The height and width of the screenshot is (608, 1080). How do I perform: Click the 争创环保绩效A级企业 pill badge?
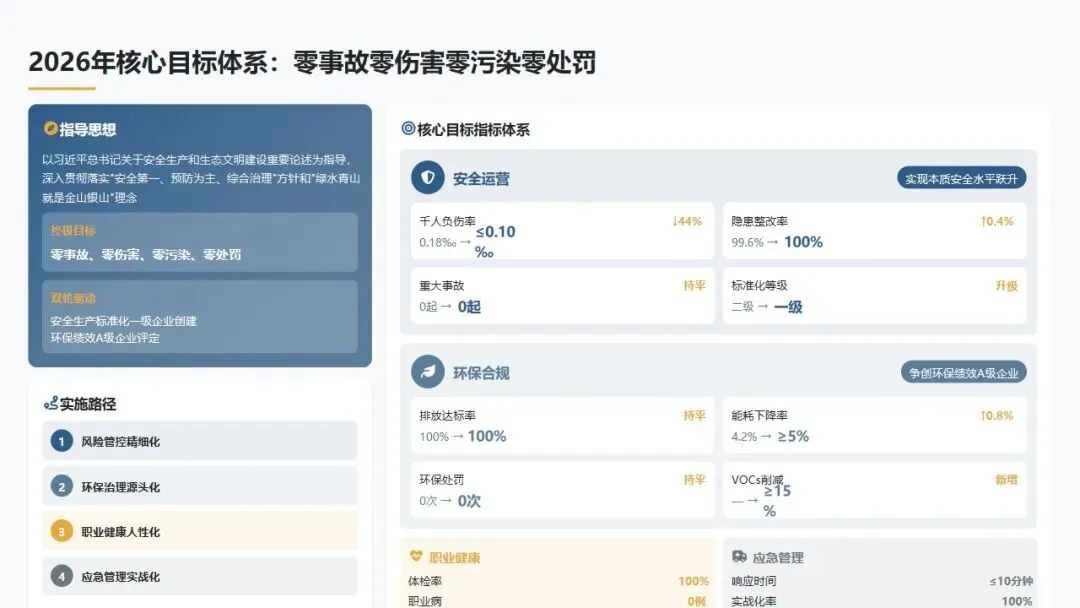[x=964, y=373]
